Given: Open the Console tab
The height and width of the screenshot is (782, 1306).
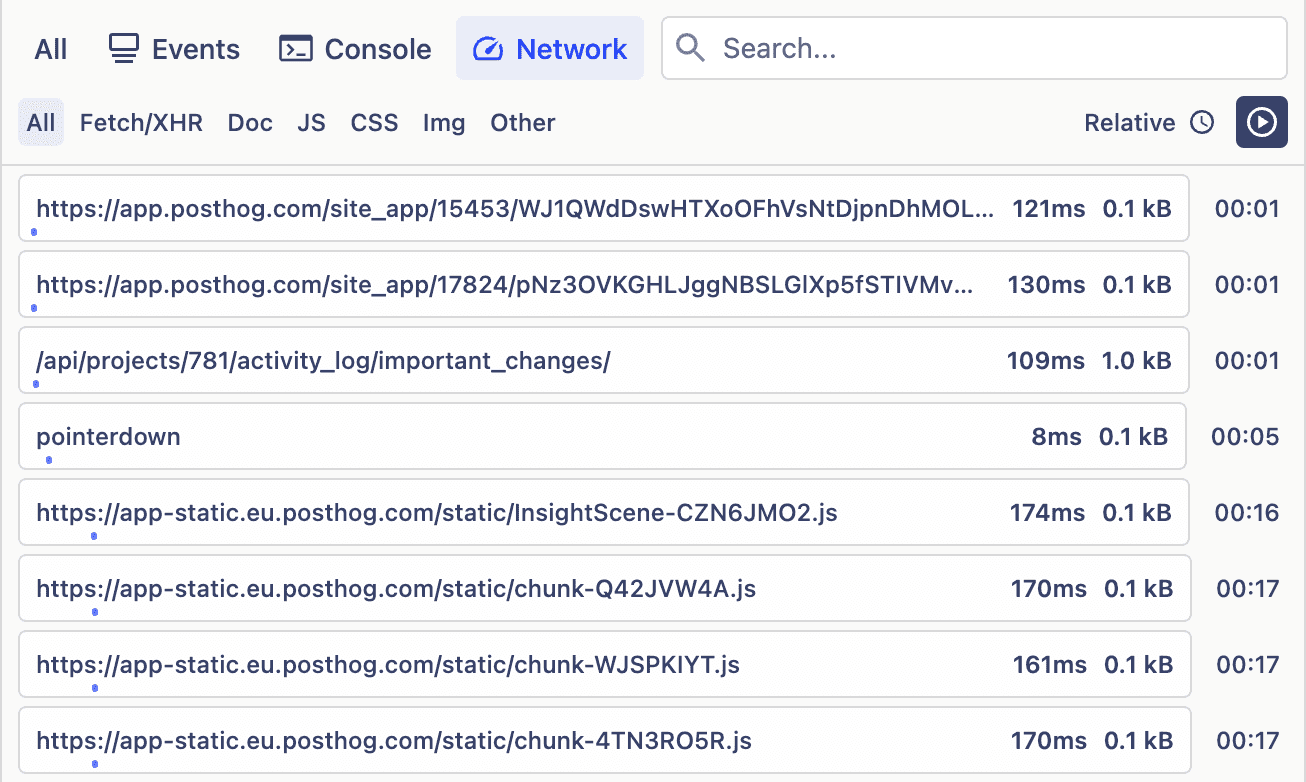Looking at the screenshot, I should (x=355, y=49).
